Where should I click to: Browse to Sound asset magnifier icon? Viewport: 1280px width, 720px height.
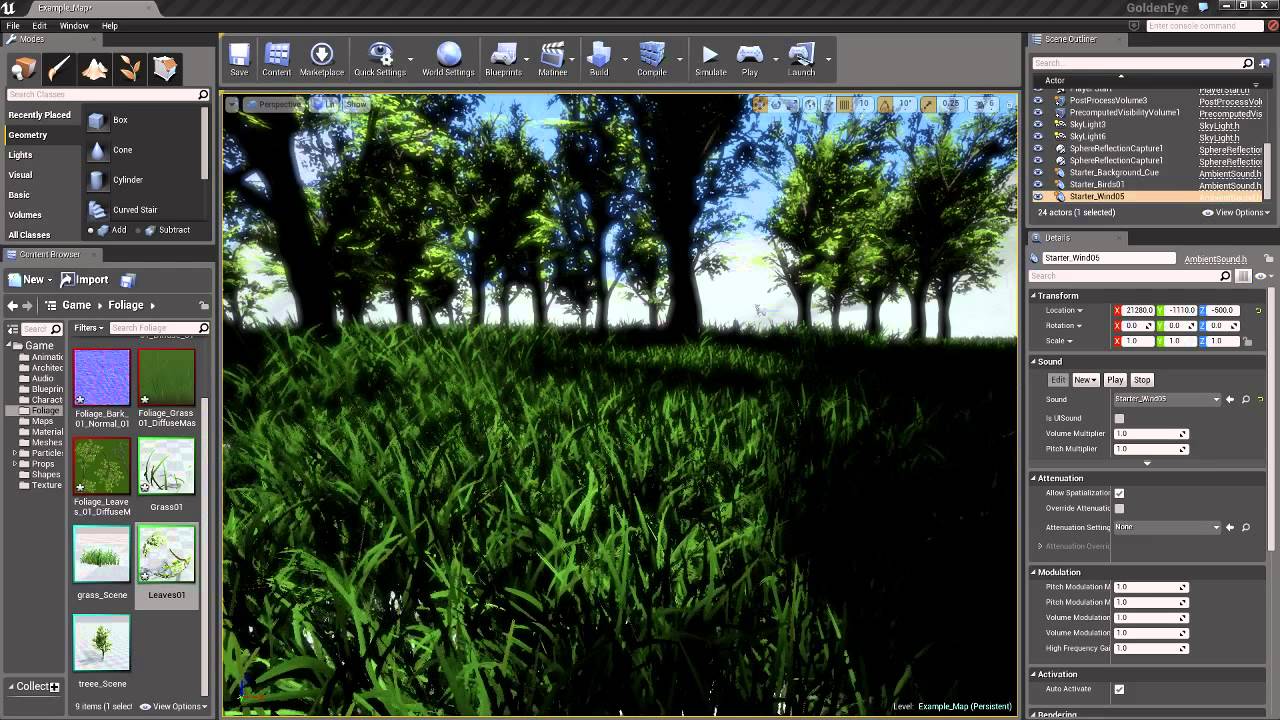[x=1246, y=399]
